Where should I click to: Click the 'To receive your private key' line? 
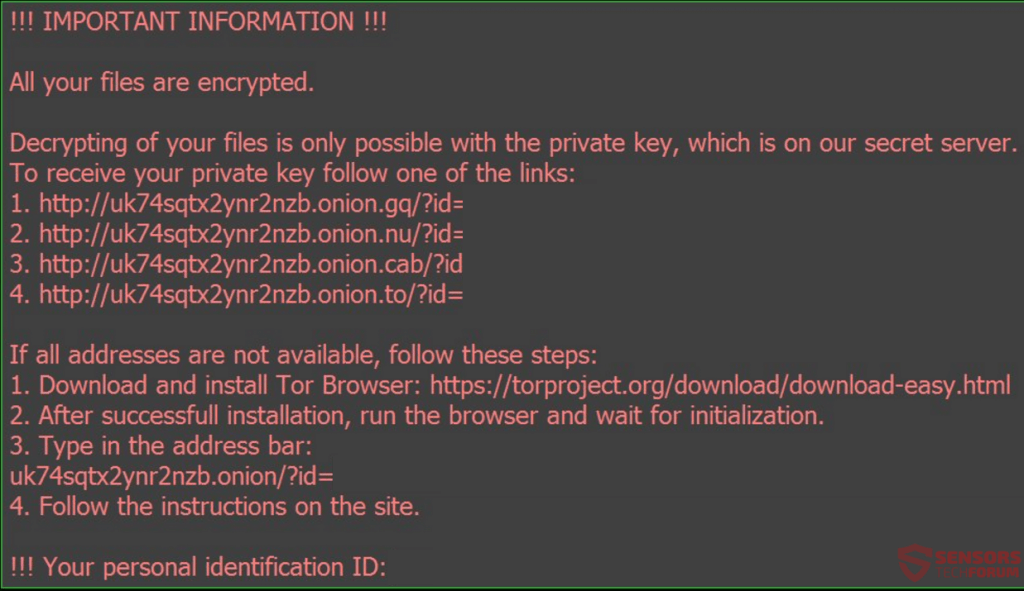point(293,174)
